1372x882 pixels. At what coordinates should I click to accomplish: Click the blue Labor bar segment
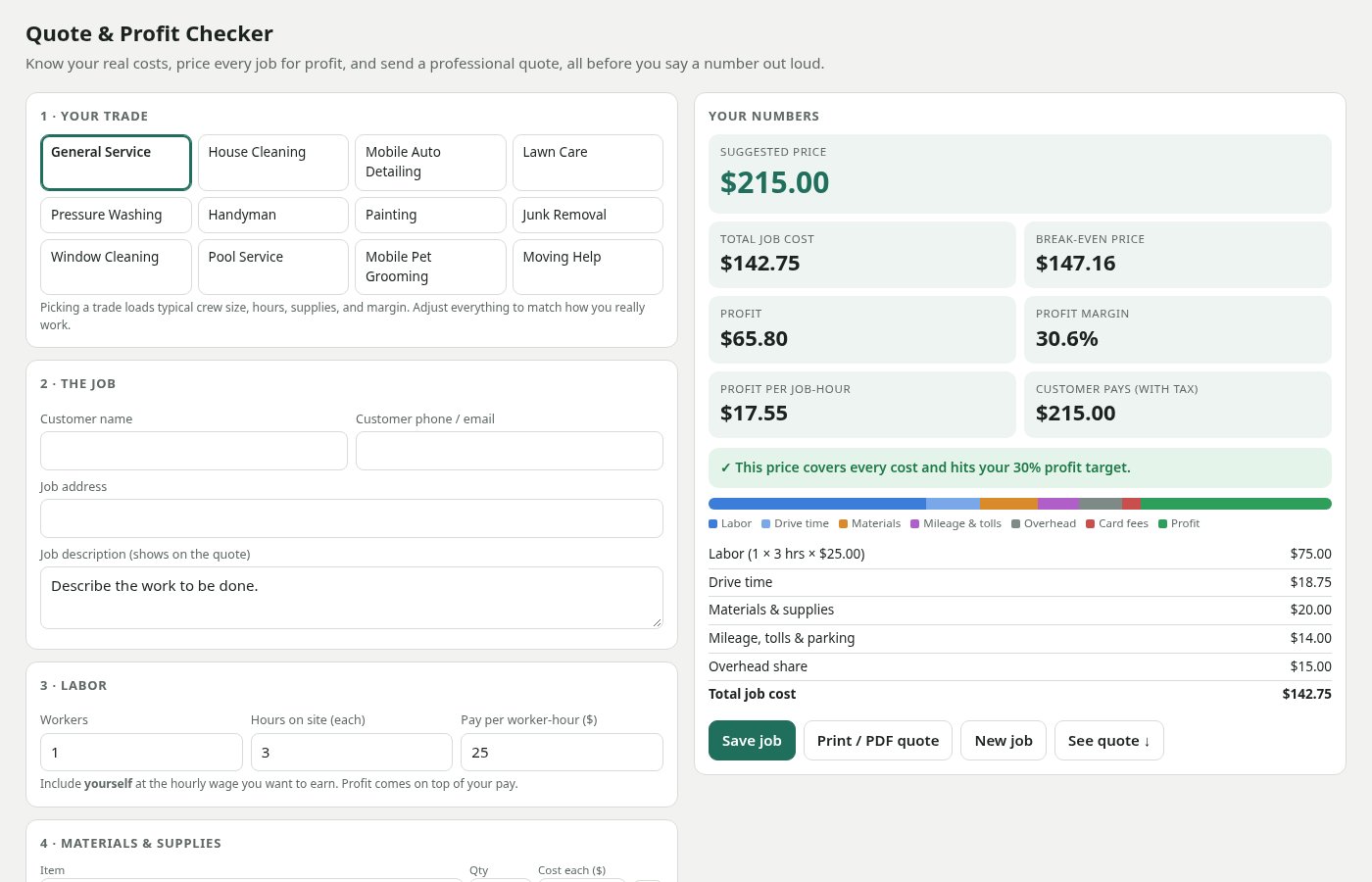(x=817, y=504)
